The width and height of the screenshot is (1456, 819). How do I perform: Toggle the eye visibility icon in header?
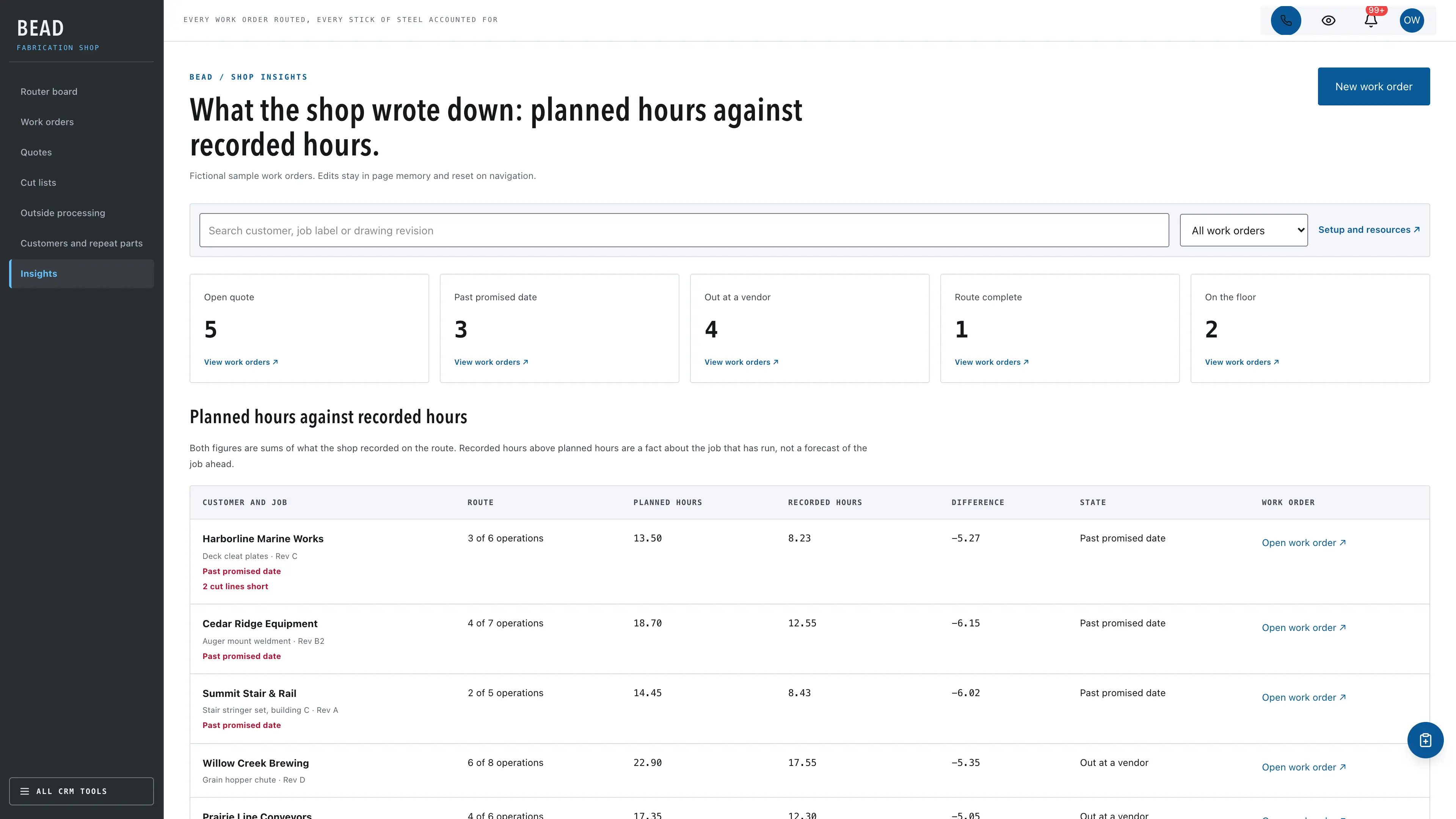[1328, 20]
